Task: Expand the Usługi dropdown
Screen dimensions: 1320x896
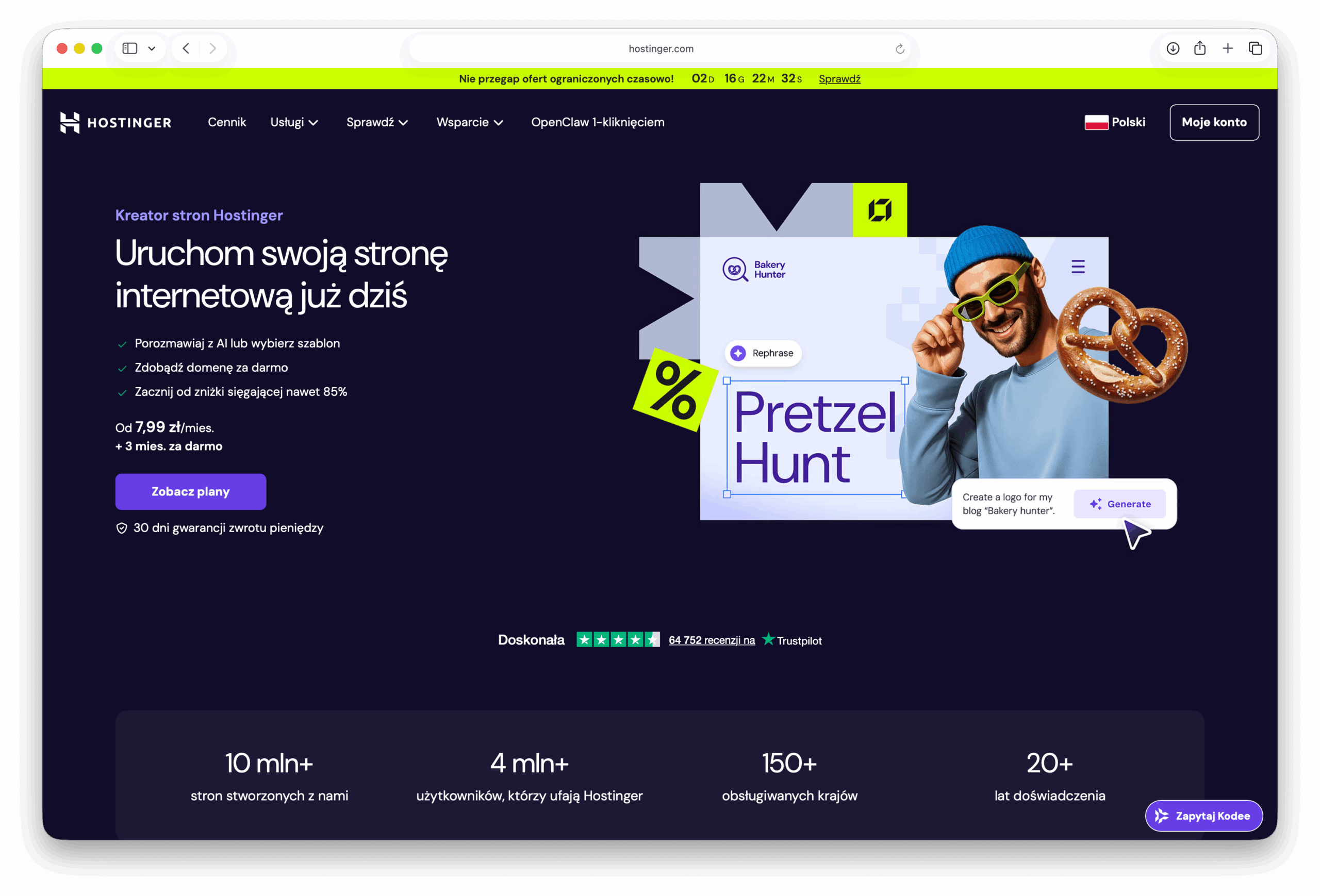Action: [x=294, y=122]
